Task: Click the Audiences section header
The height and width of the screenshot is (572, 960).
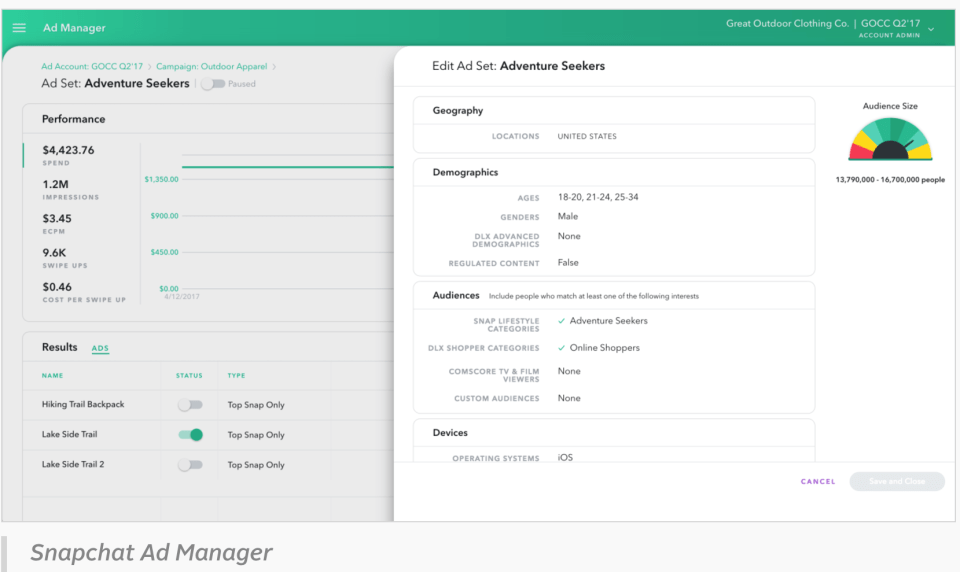Action: point(456,295)
